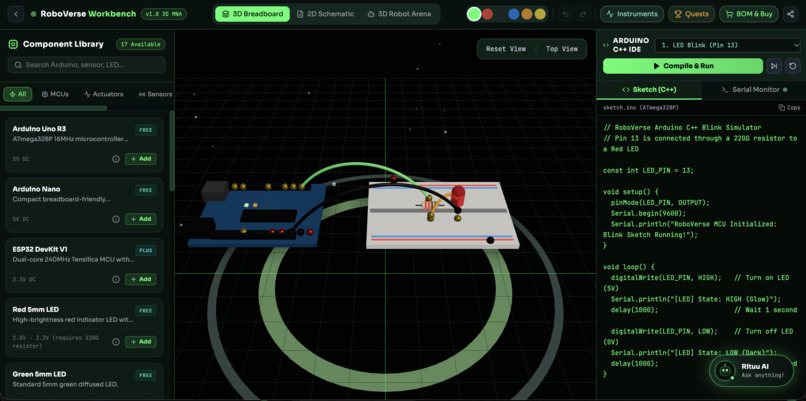Select the yellow wire color swatch
The width and height of the screenshot is (806, 401).
point(540,14)
